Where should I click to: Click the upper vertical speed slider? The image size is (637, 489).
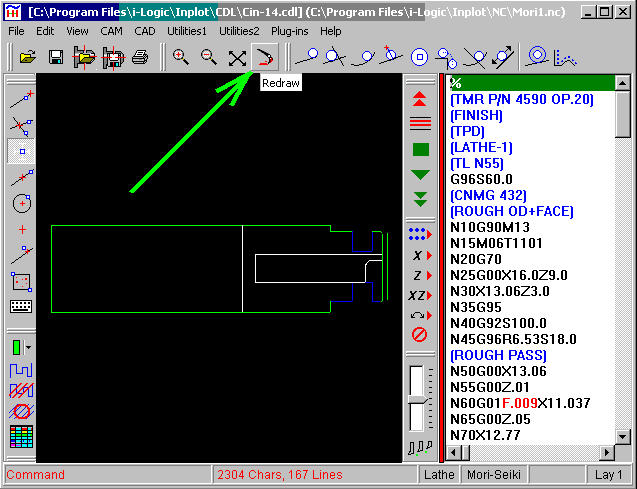(418, 380)
